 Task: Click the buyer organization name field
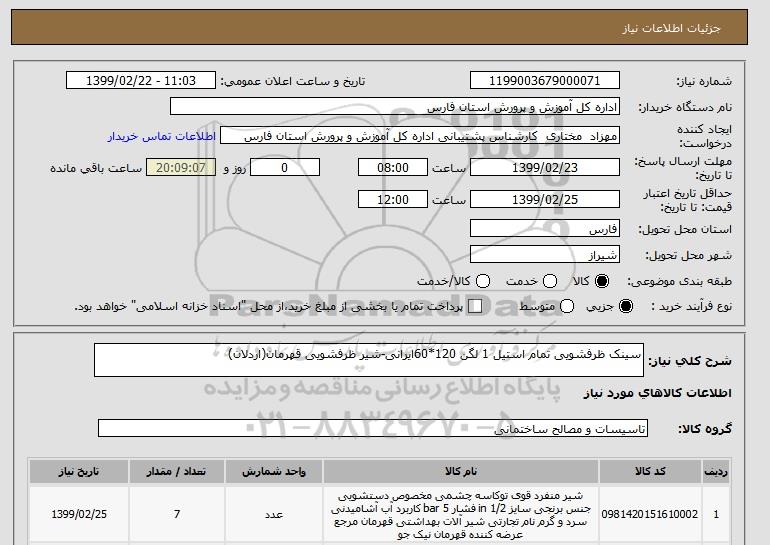click(x=395, y=107)
